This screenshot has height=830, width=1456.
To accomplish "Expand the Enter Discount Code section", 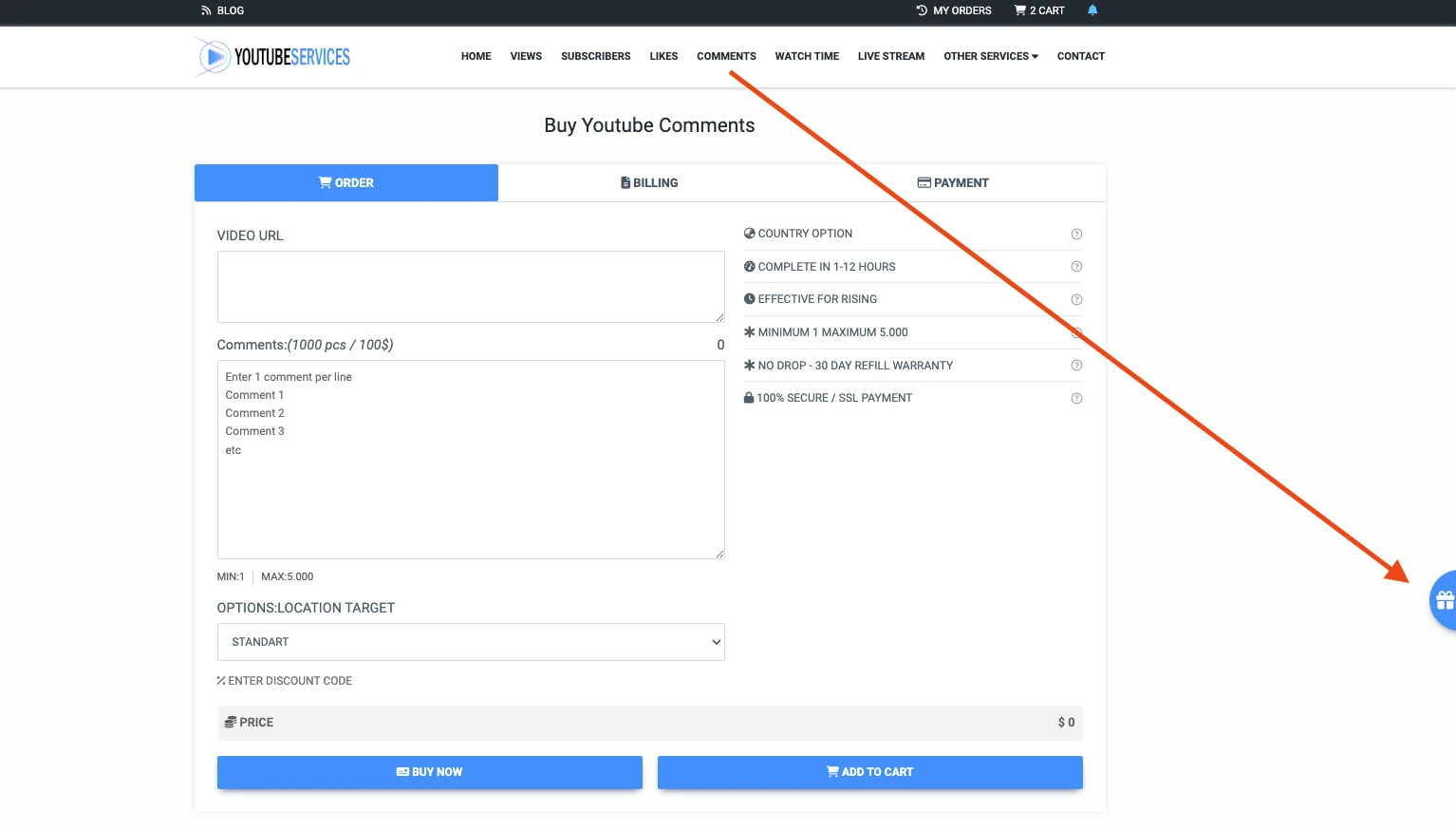I will tap(285, 681).
